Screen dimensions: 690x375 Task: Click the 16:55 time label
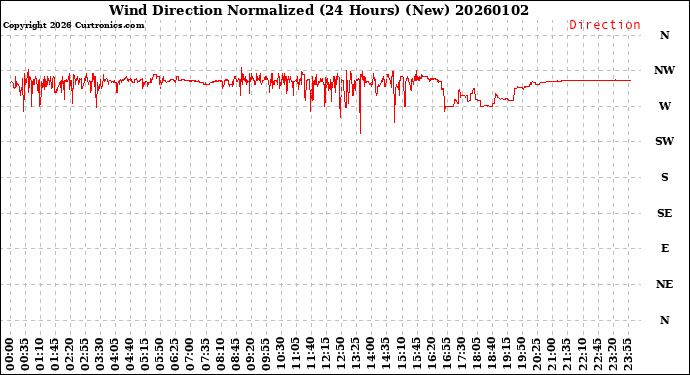click(x=446, y=354)
